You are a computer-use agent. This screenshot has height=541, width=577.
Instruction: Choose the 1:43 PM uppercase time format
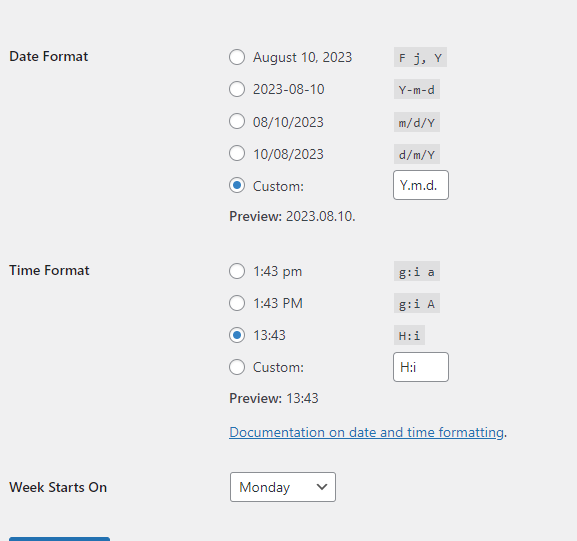(x=237, y=303)
